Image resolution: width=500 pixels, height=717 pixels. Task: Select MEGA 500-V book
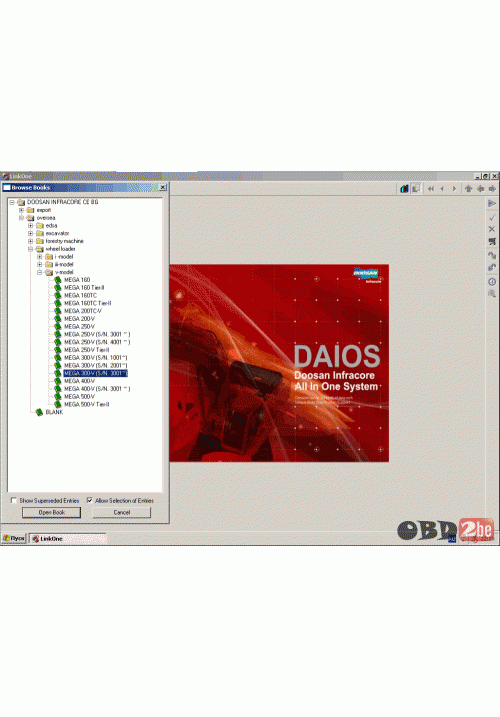(x=80, y=396)
